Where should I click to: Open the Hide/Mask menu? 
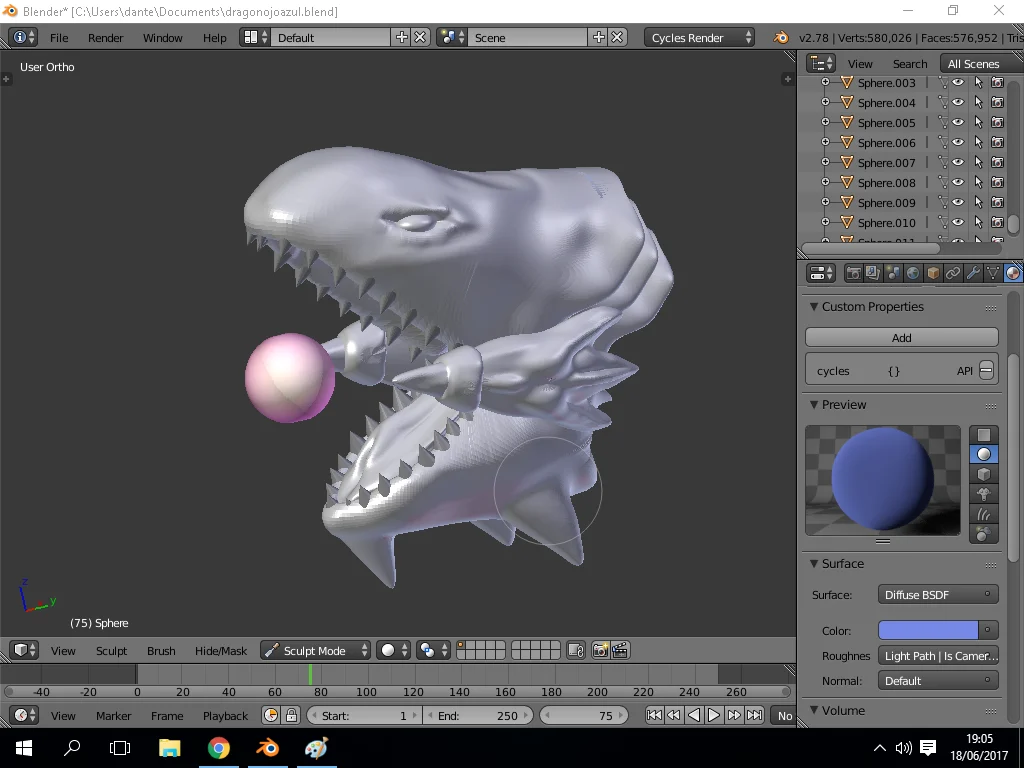pos(221,650)
